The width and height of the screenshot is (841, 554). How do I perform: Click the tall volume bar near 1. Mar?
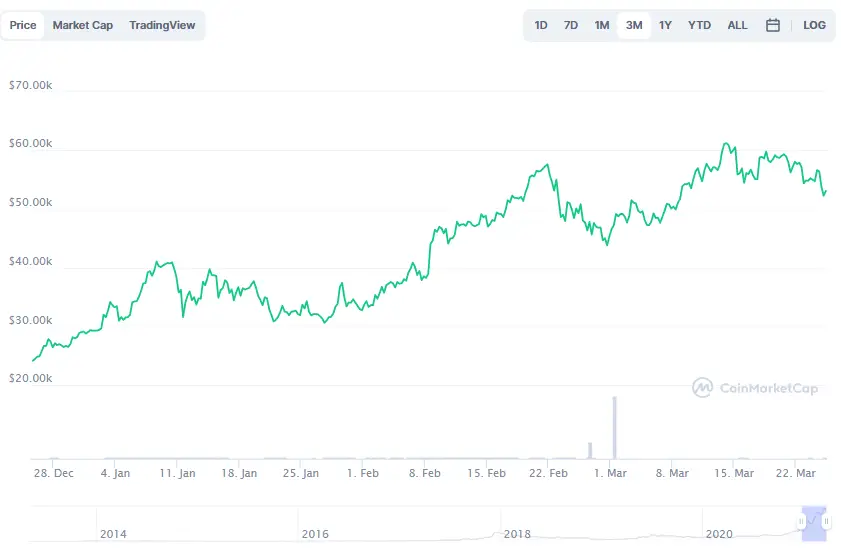tap(615, 427)
